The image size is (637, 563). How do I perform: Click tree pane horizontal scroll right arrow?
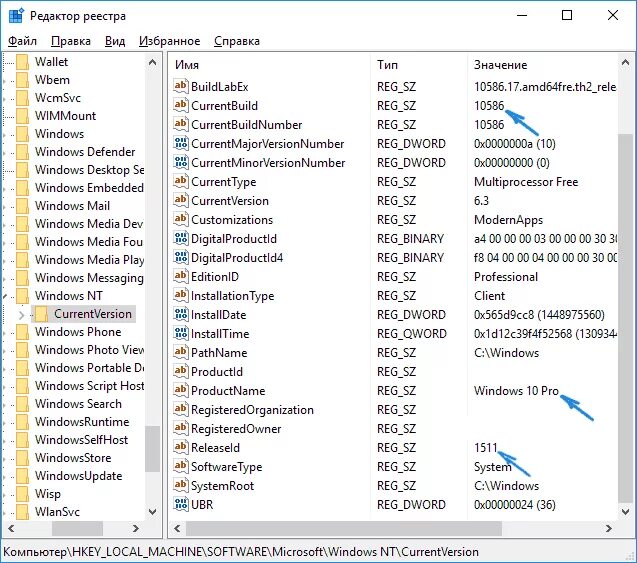[x=136, y=528]
